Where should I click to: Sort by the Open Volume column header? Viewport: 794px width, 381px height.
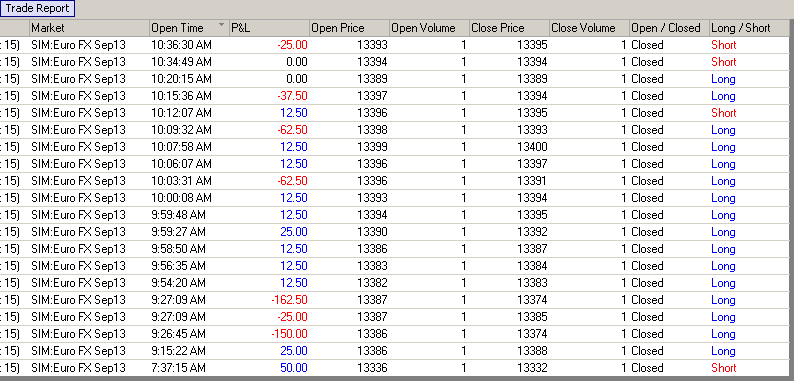click(429, 28)
